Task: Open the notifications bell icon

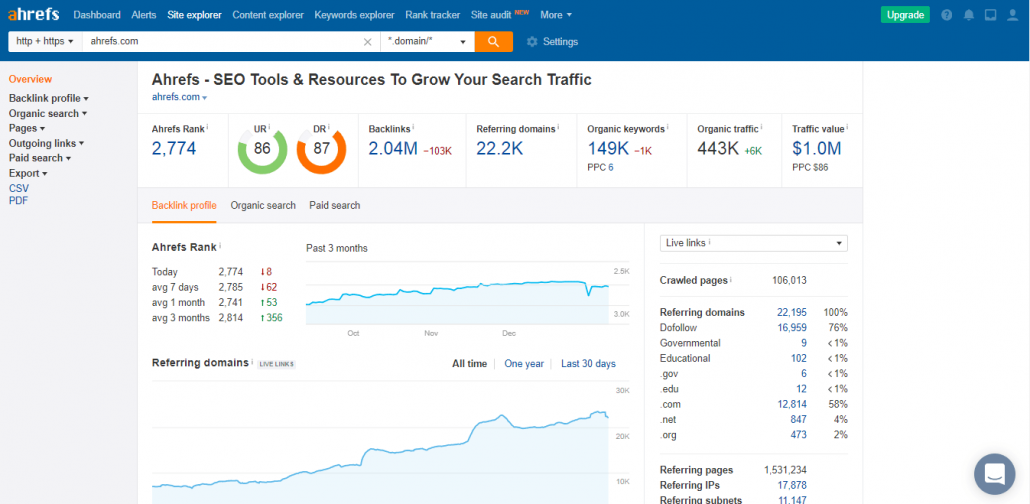Action: [x=968, y=14]
